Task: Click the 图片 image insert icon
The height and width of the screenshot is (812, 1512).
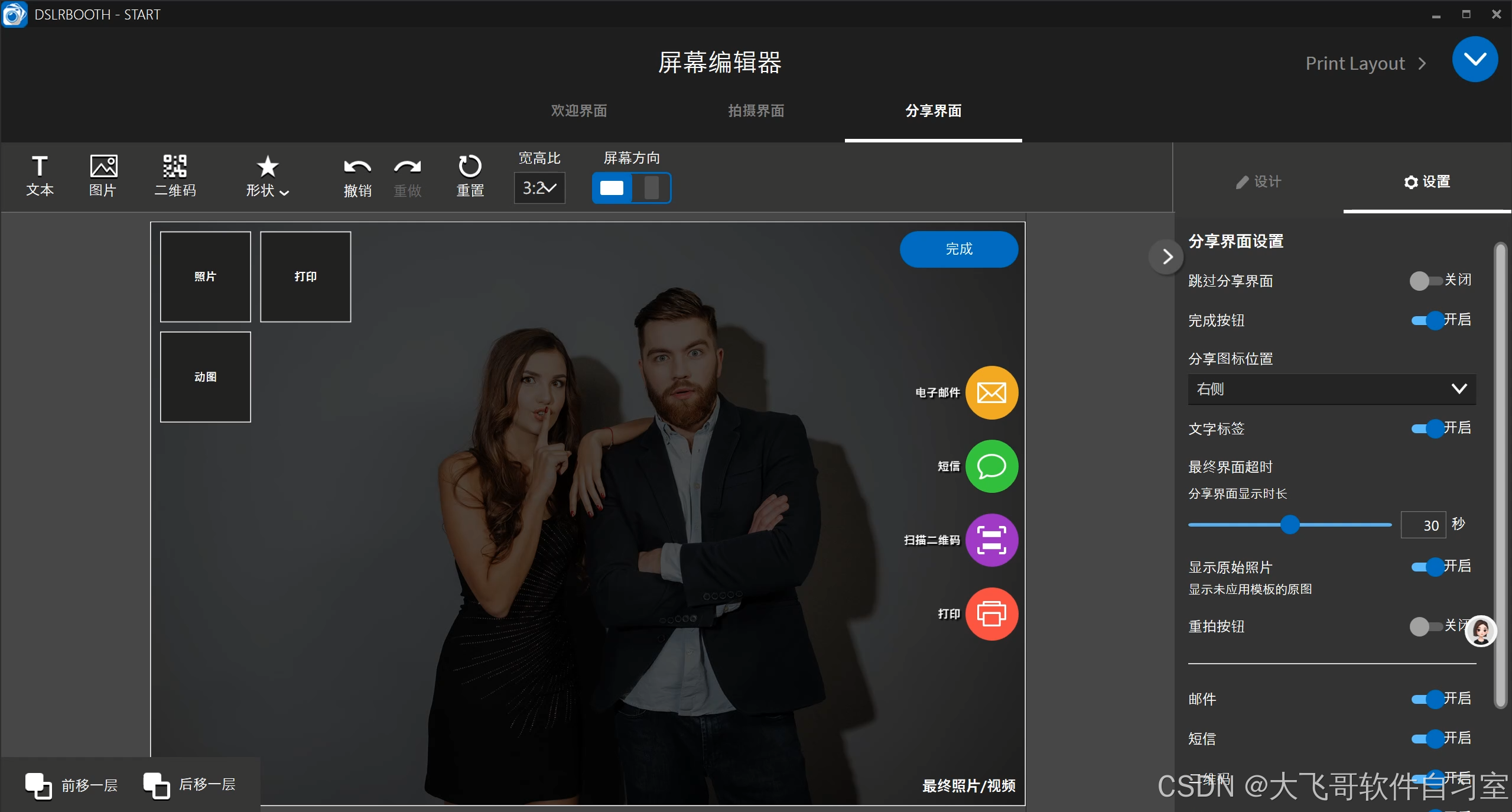Action: click(x=103, y=175)
